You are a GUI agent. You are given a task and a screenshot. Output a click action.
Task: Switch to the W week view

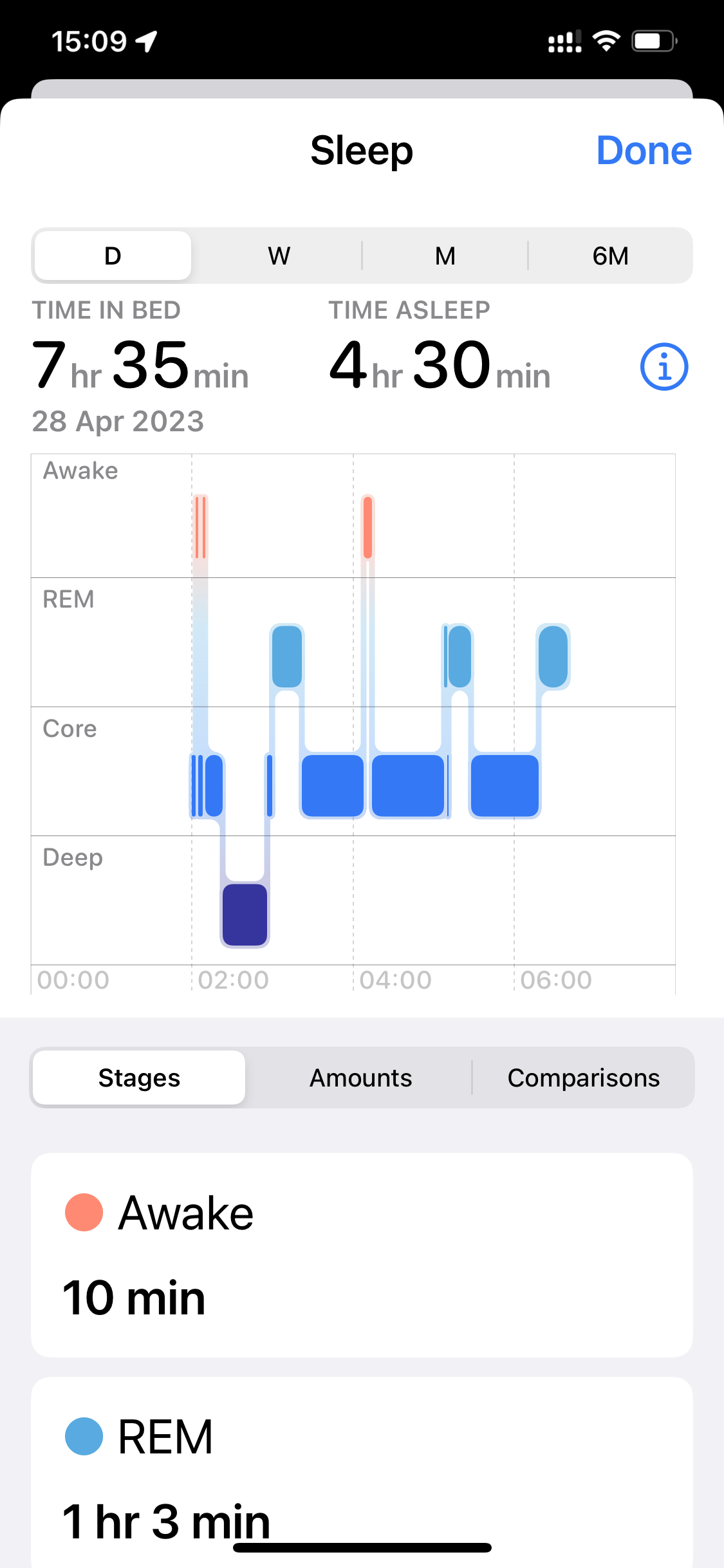pyautogui.click(x=279, y=256)
